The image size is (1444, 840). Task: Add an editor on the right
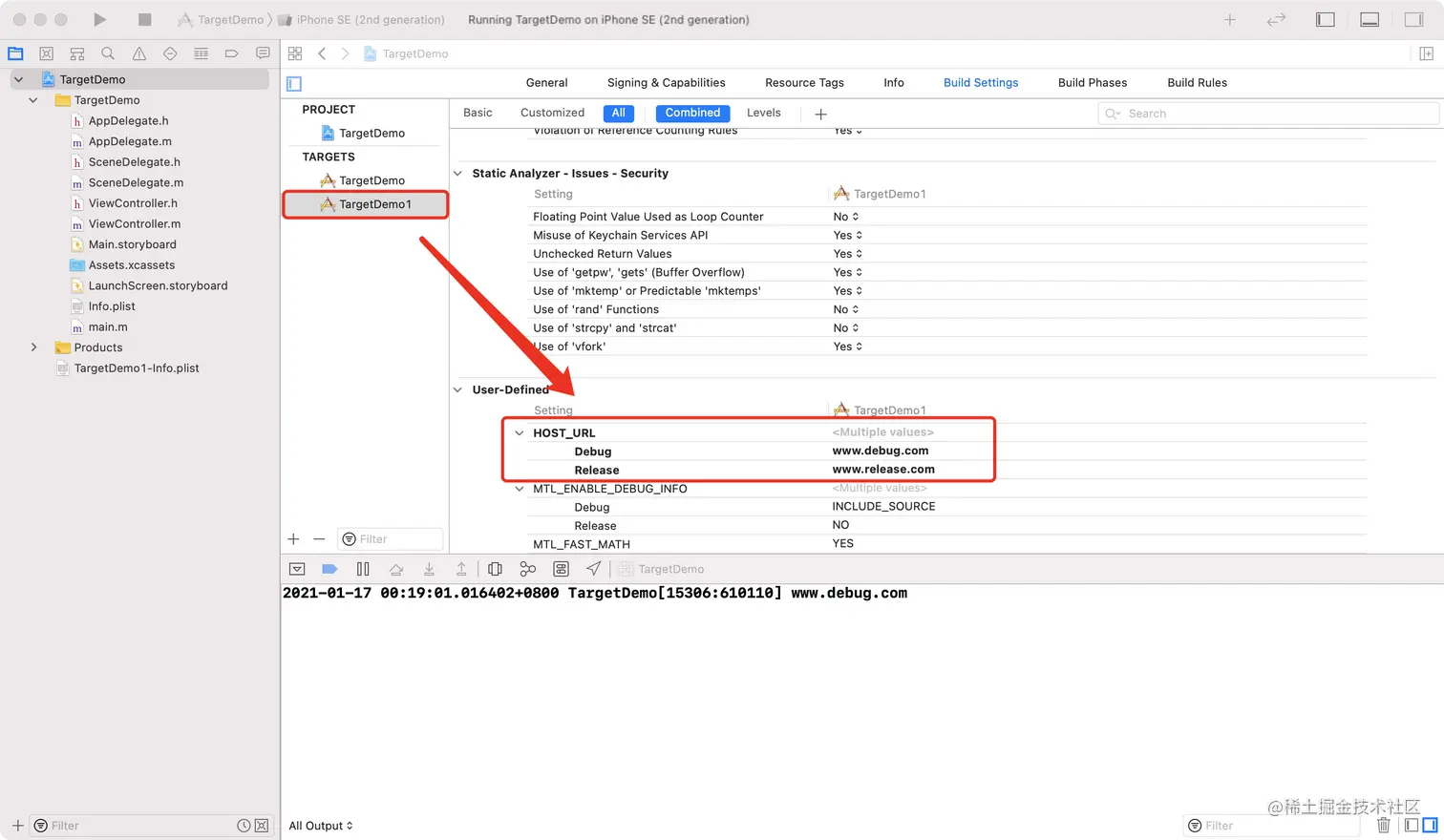(x=1426, y=53)
